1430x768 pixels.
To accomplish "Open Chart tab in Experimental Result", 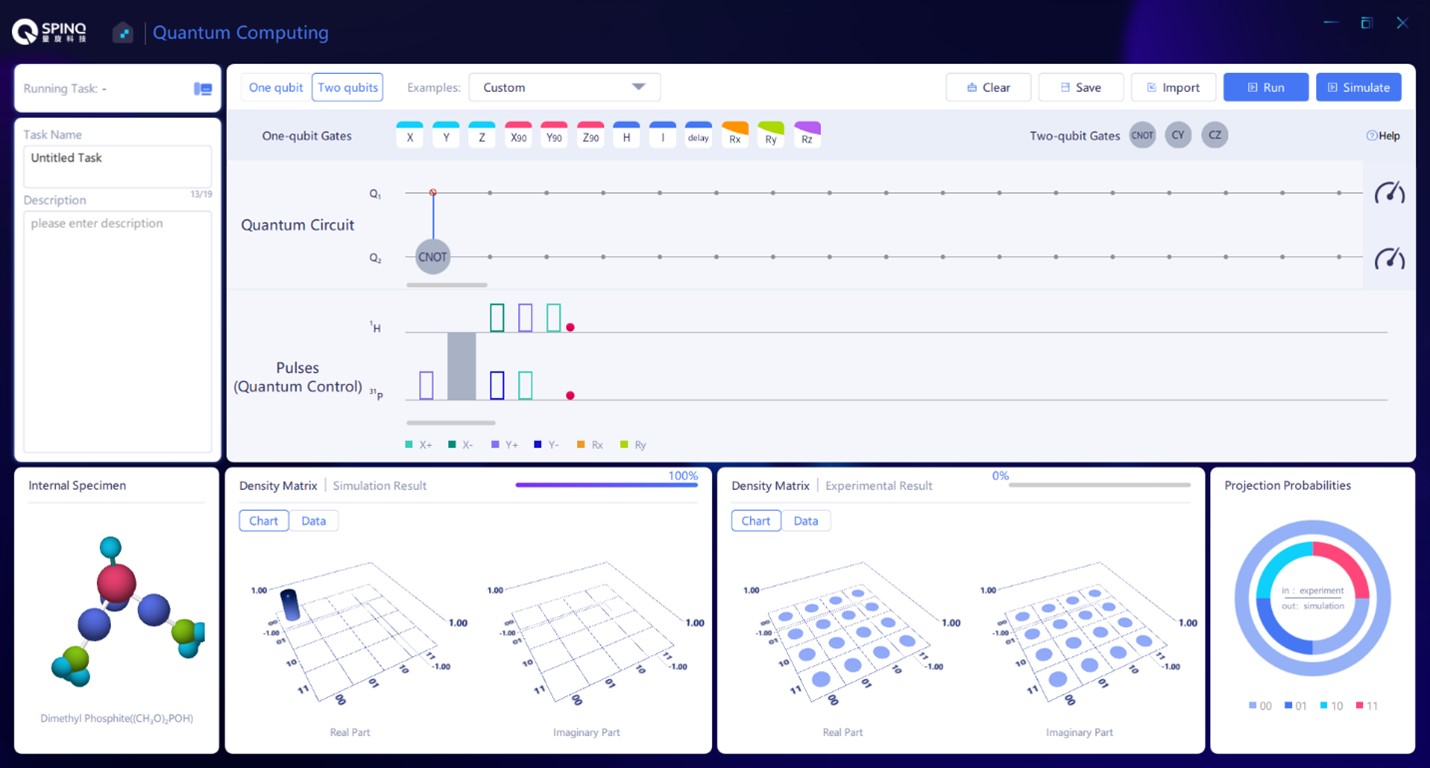I will (756, 521).
